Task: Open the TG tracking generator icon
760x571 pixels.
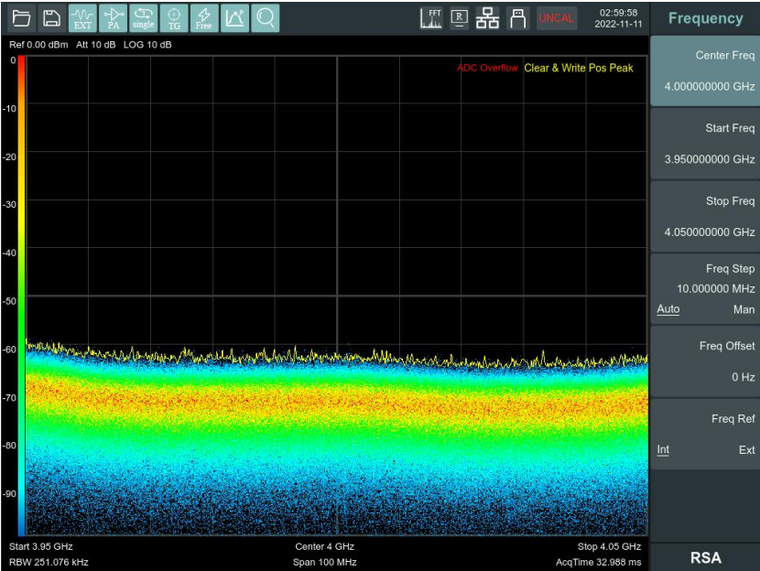Action: pos(174,18)
